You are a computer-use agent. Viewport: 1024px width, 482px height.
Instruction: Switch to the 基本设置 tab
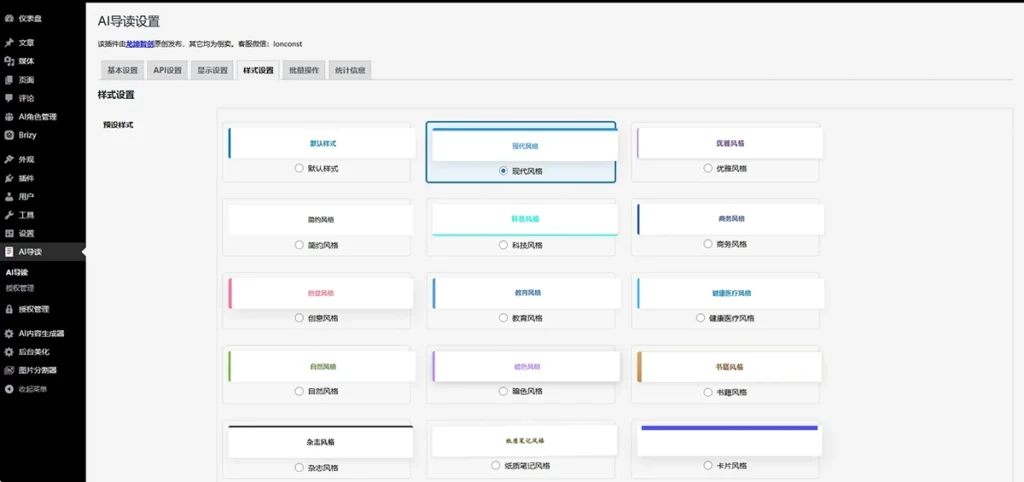click(x=123, y=70)
